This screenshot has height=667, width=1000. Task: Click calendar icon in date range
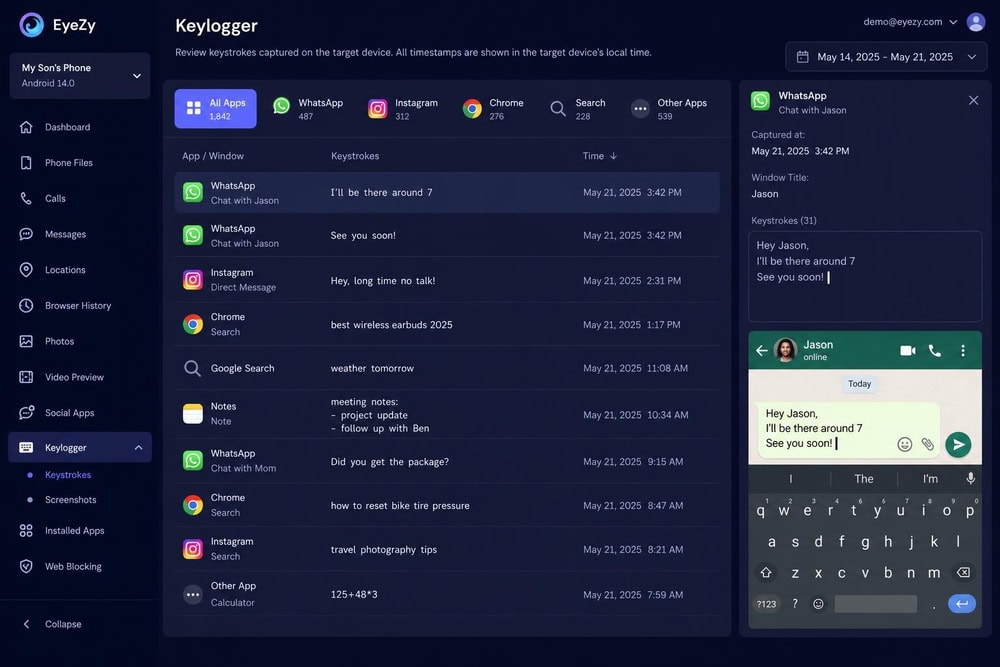(802, 57)
